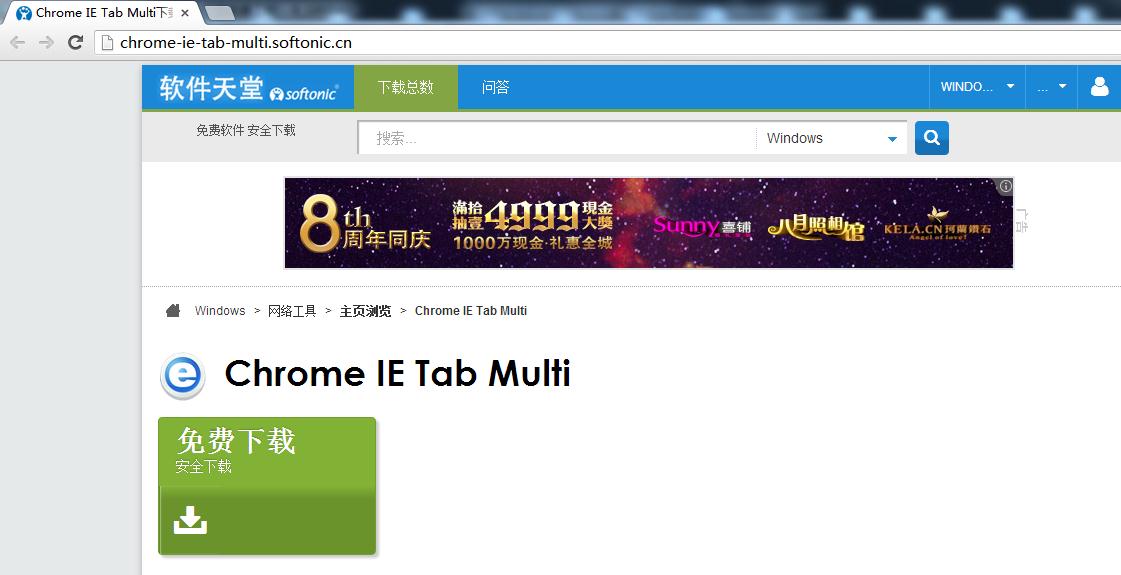This screenshot has height=575, width=1121.
Task: Click the 免费软件 安全下载 tagline text
Action: pyautogui.click(x=246, y=130)
